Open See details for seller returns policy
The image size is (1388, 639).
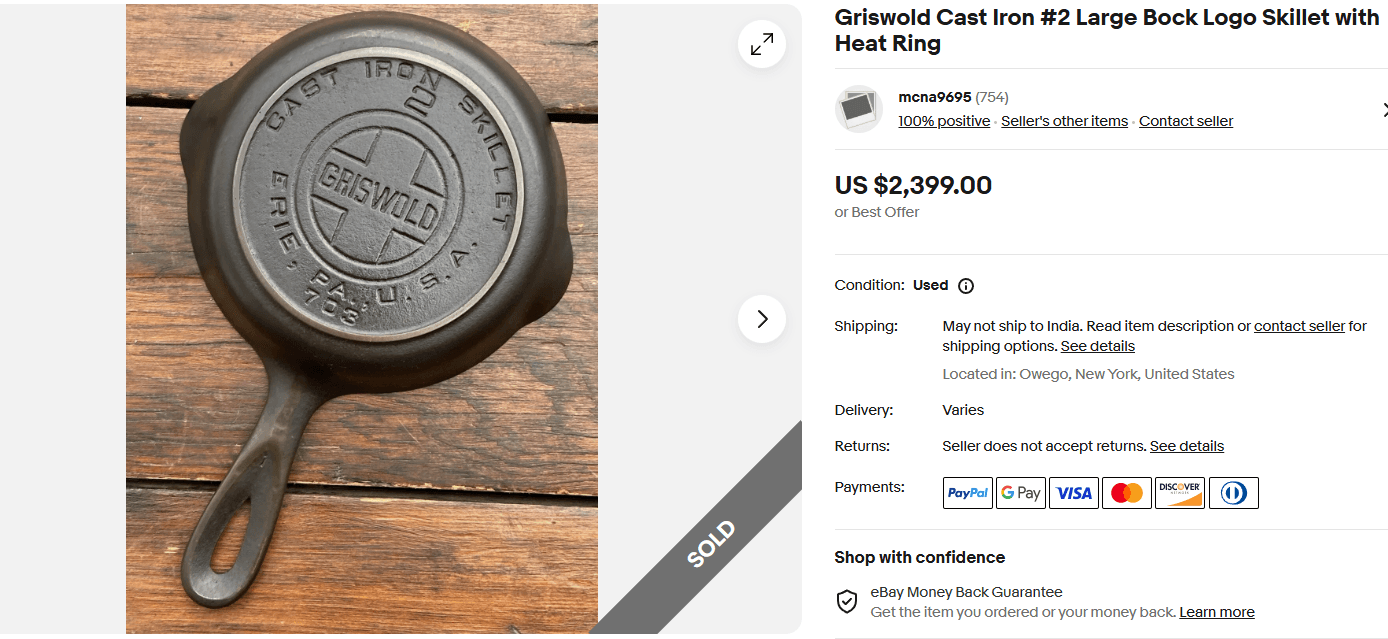(x=1186, y=446)
